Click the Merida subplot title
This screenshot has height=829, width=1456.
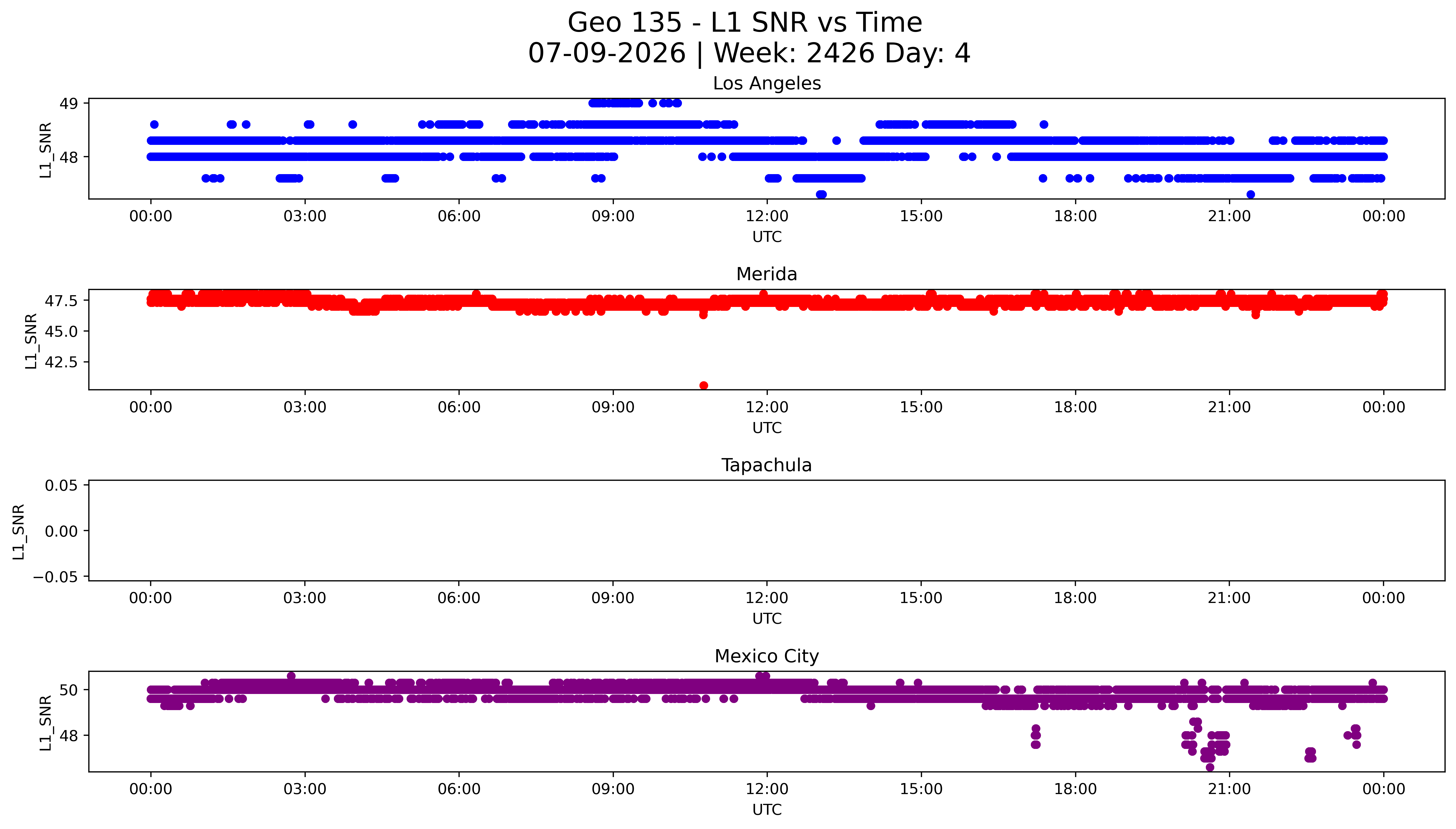click(766, 274)
